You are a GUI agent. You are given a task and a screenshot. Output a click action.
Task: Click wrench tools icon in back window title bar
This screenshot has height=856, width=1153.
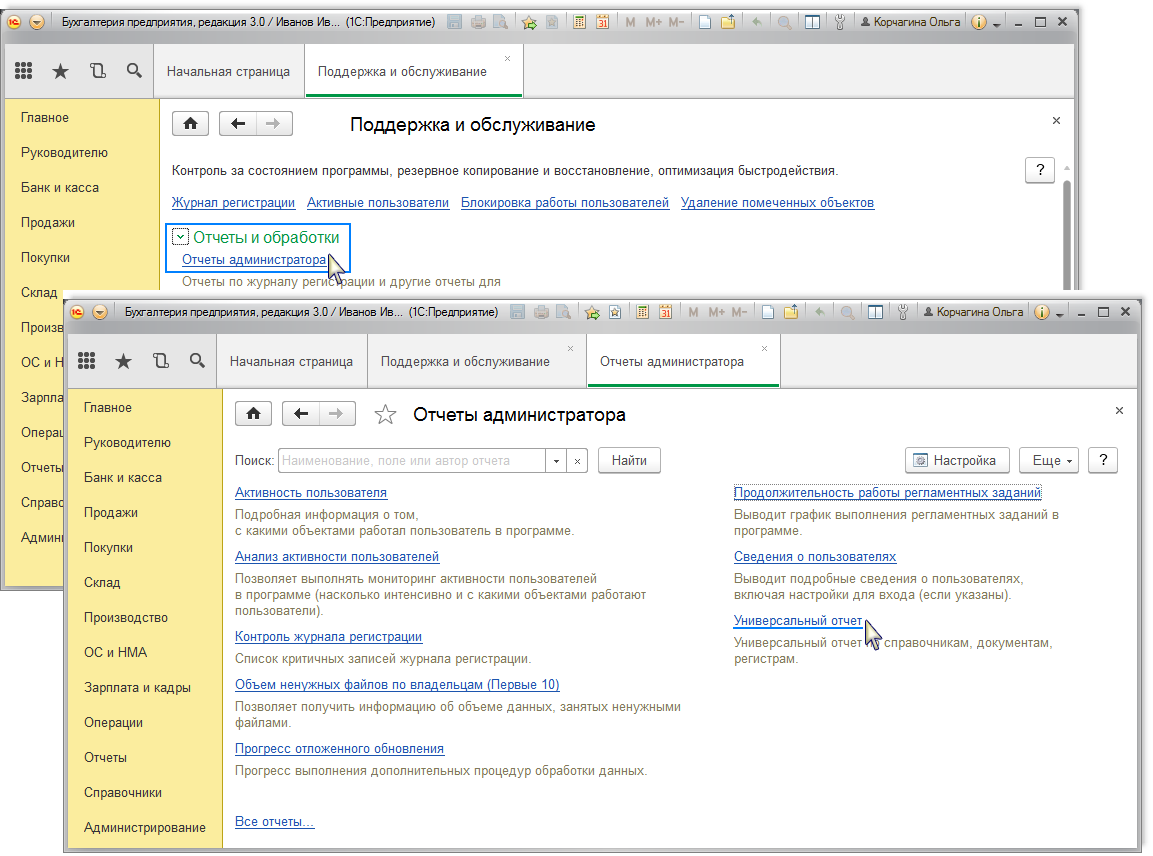tap(840, 22)
